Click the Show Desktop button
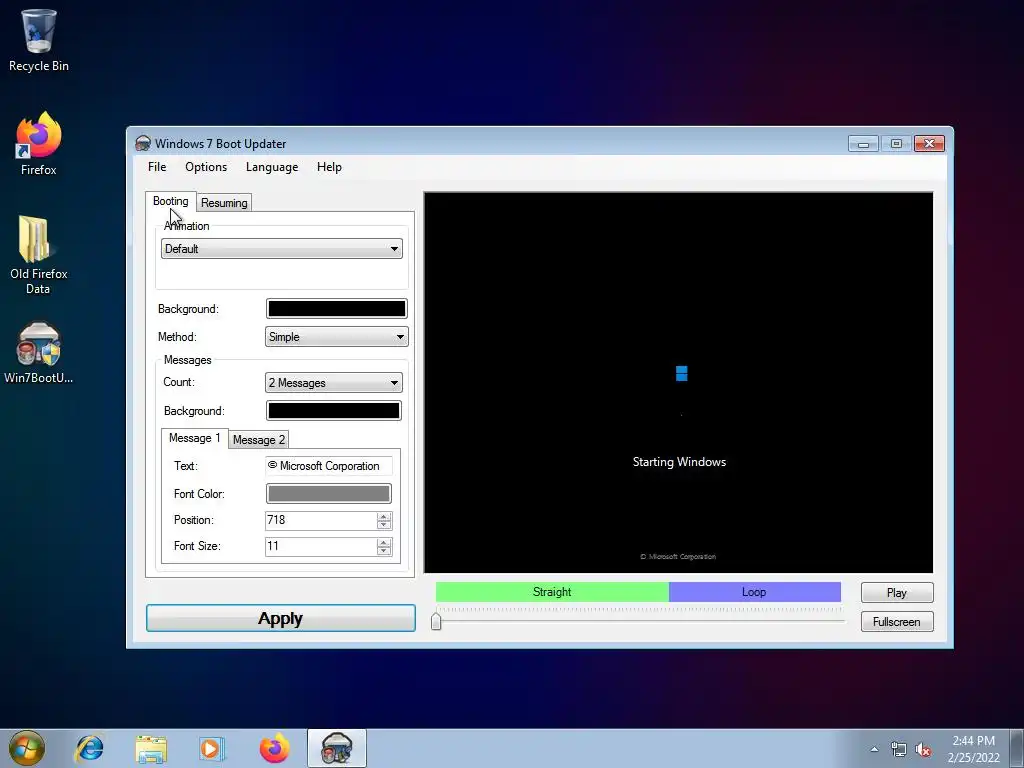 pos(1017,749)
